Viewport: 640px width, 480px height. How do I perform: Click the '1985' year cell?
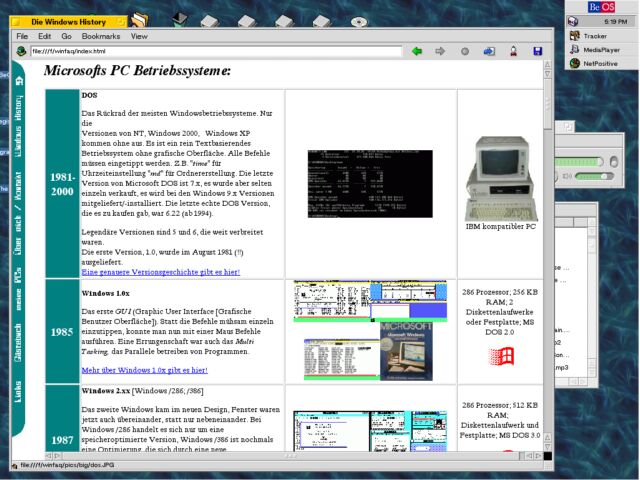(x=62, y=332)
